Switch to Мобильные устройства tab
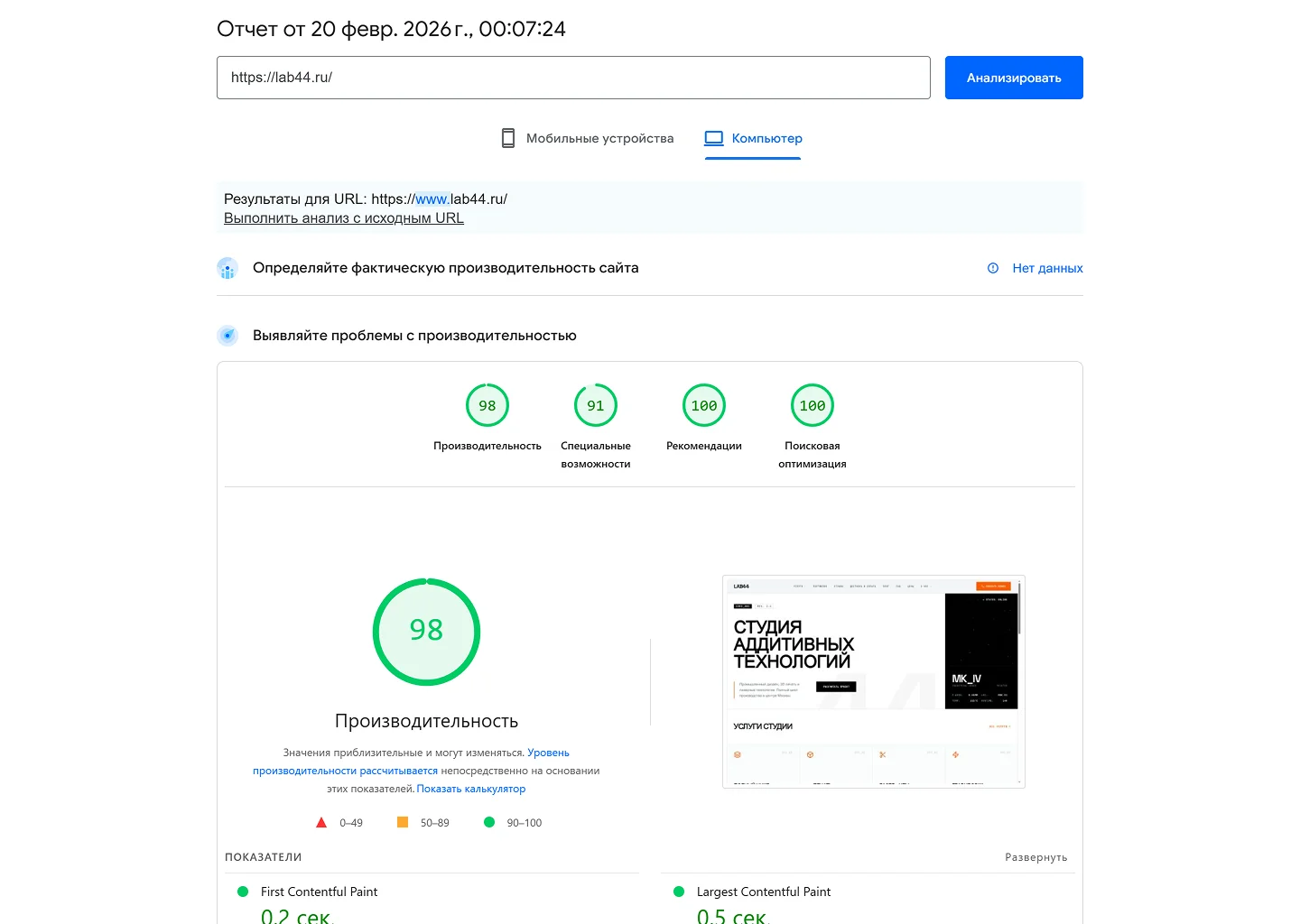 (x=599, y=138)
